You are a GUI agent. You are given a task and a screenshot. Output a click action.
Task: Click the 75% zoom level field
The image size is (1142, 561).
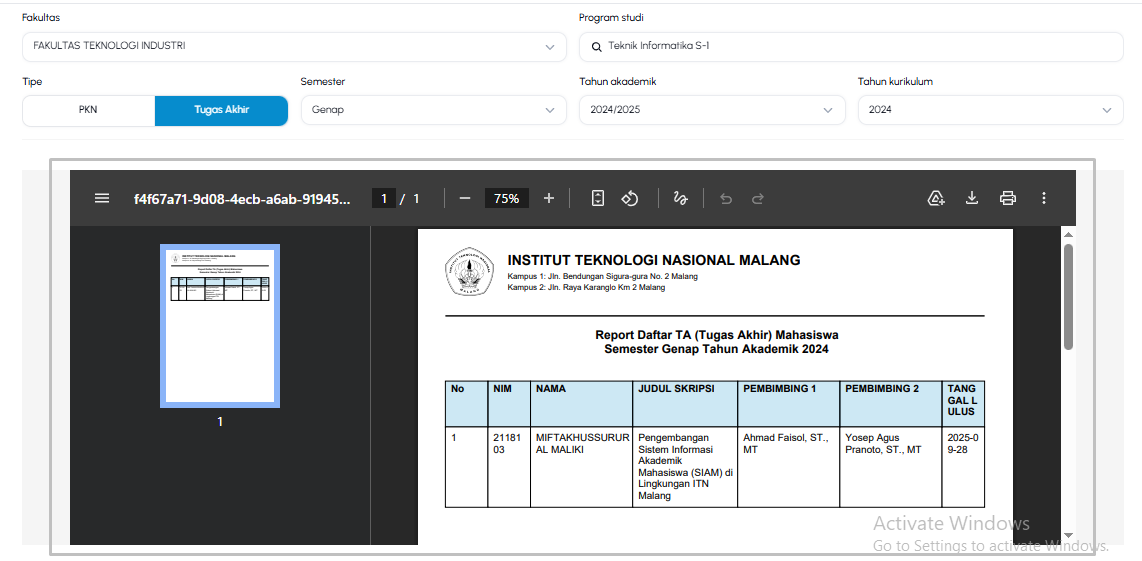(507, 198)
